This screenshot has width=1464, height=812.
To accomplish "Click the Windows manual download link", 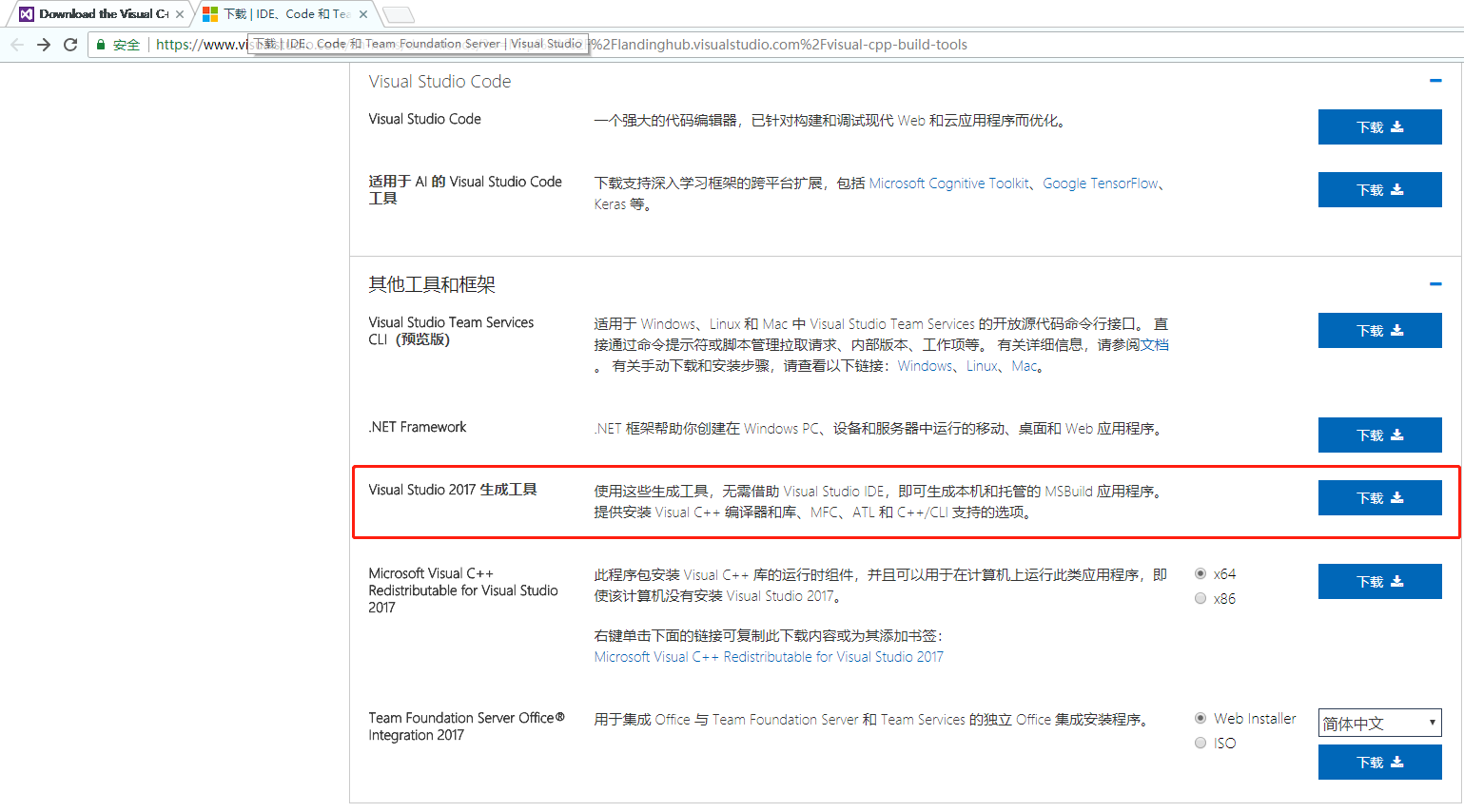I will point(925,366).
